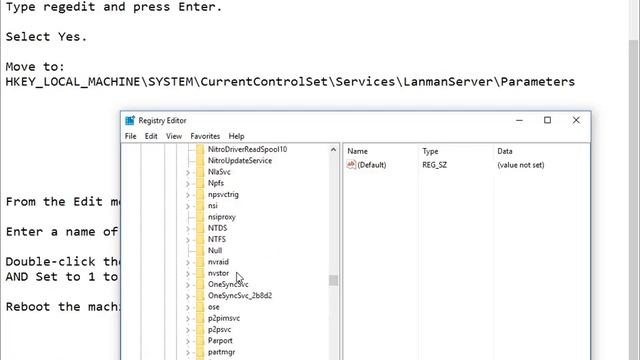
Task: Click the Null folder icon
Action: tap(200, 251)
